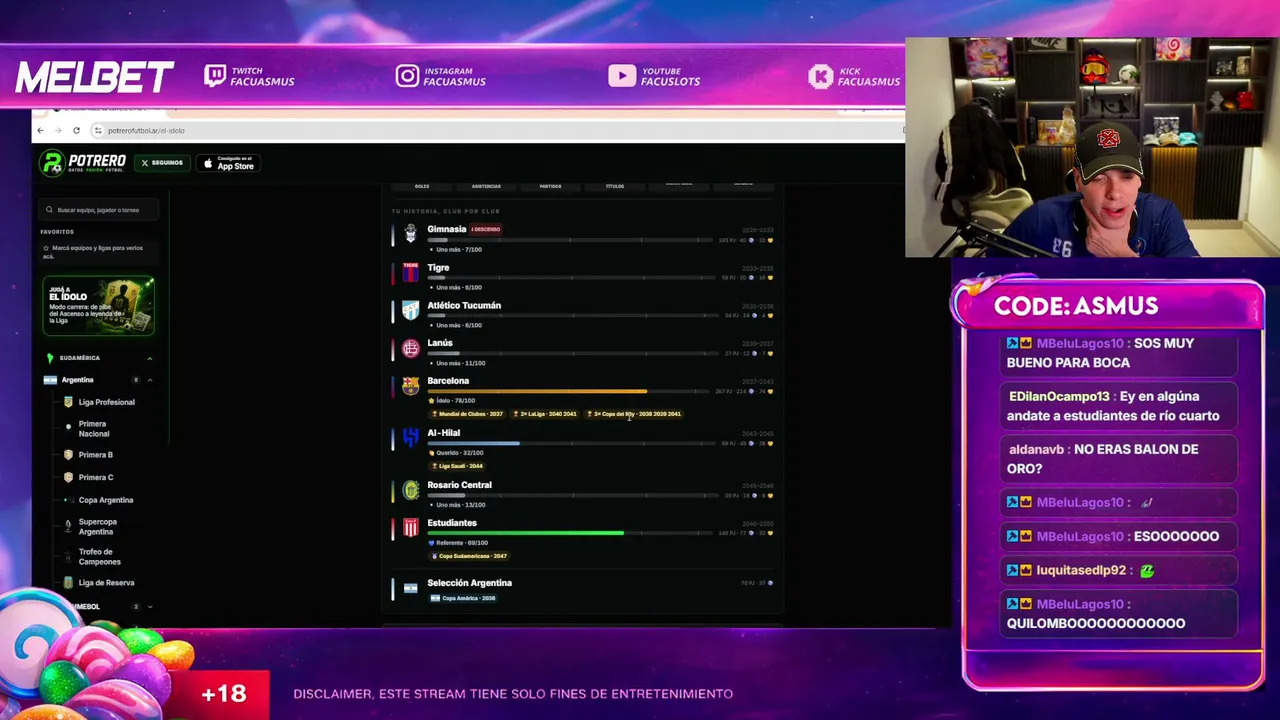Click the Potrero logo in the site header
This screenshot has width=1280, height=720.
click(x=83, y=163)
